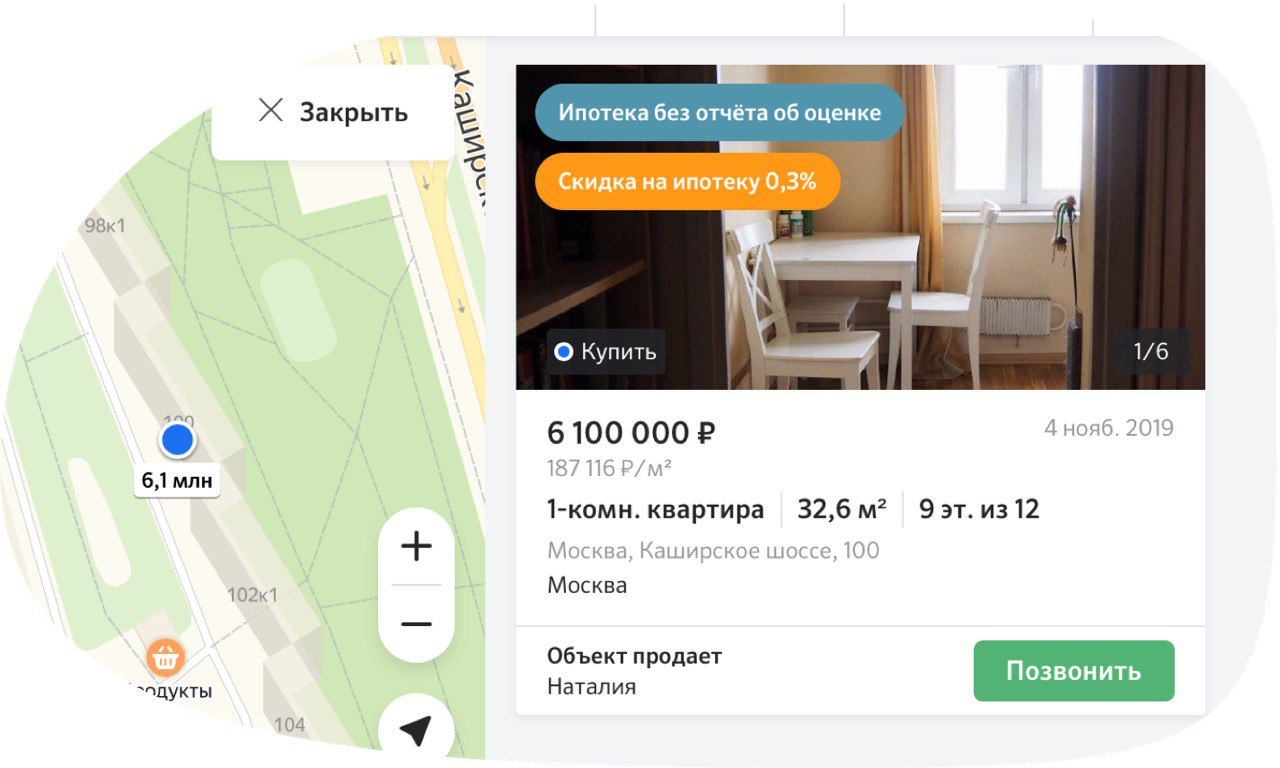Click the 6 100 000 ₽ price
This screenshot has width=1280, height=768.
[631, 433]
